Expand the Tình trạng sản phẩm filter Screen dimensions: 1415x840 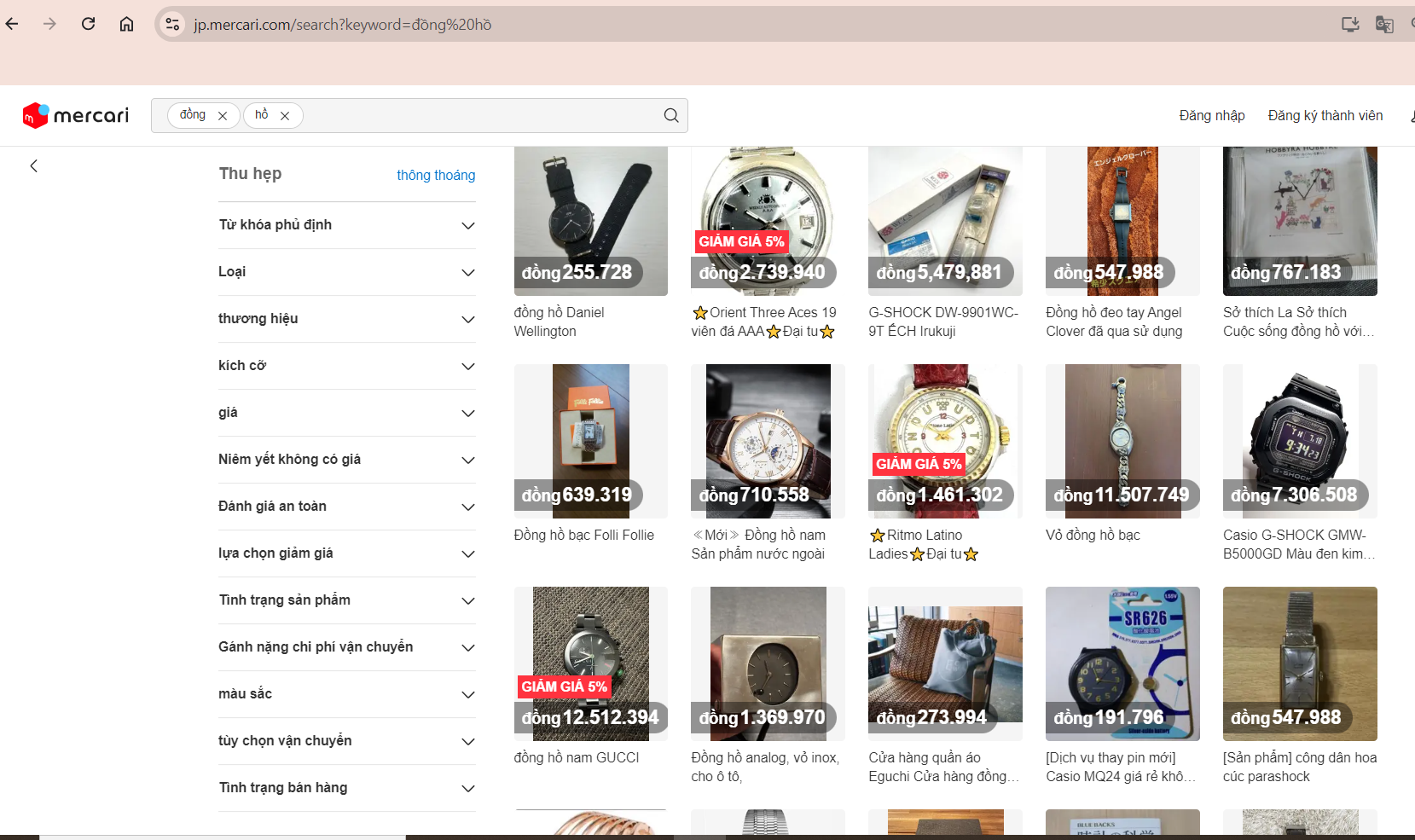(347, 600)
